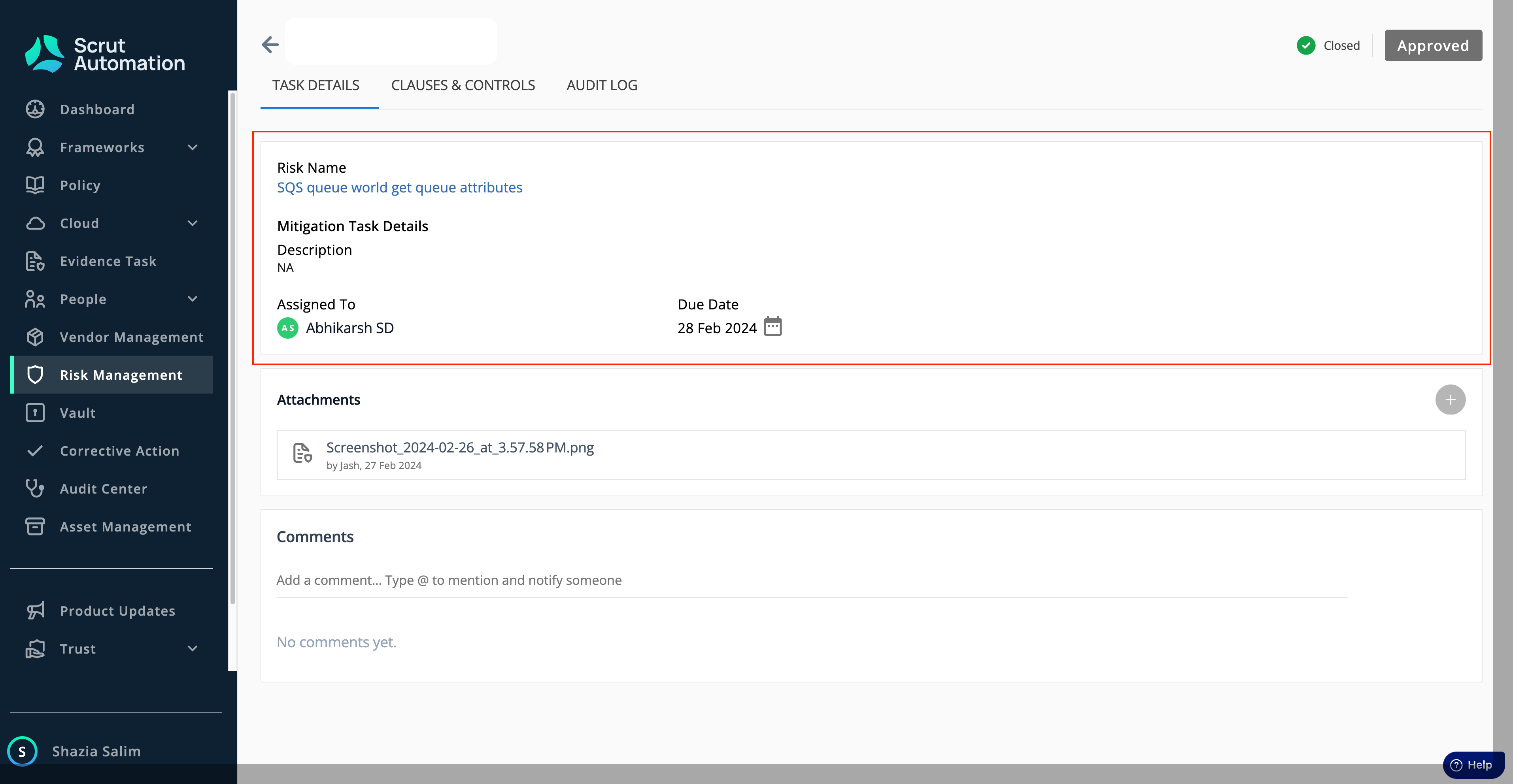Click the Frameworks ribbon icon
The width and height of the screenshot is (1513, 784).
coord(35,147)
